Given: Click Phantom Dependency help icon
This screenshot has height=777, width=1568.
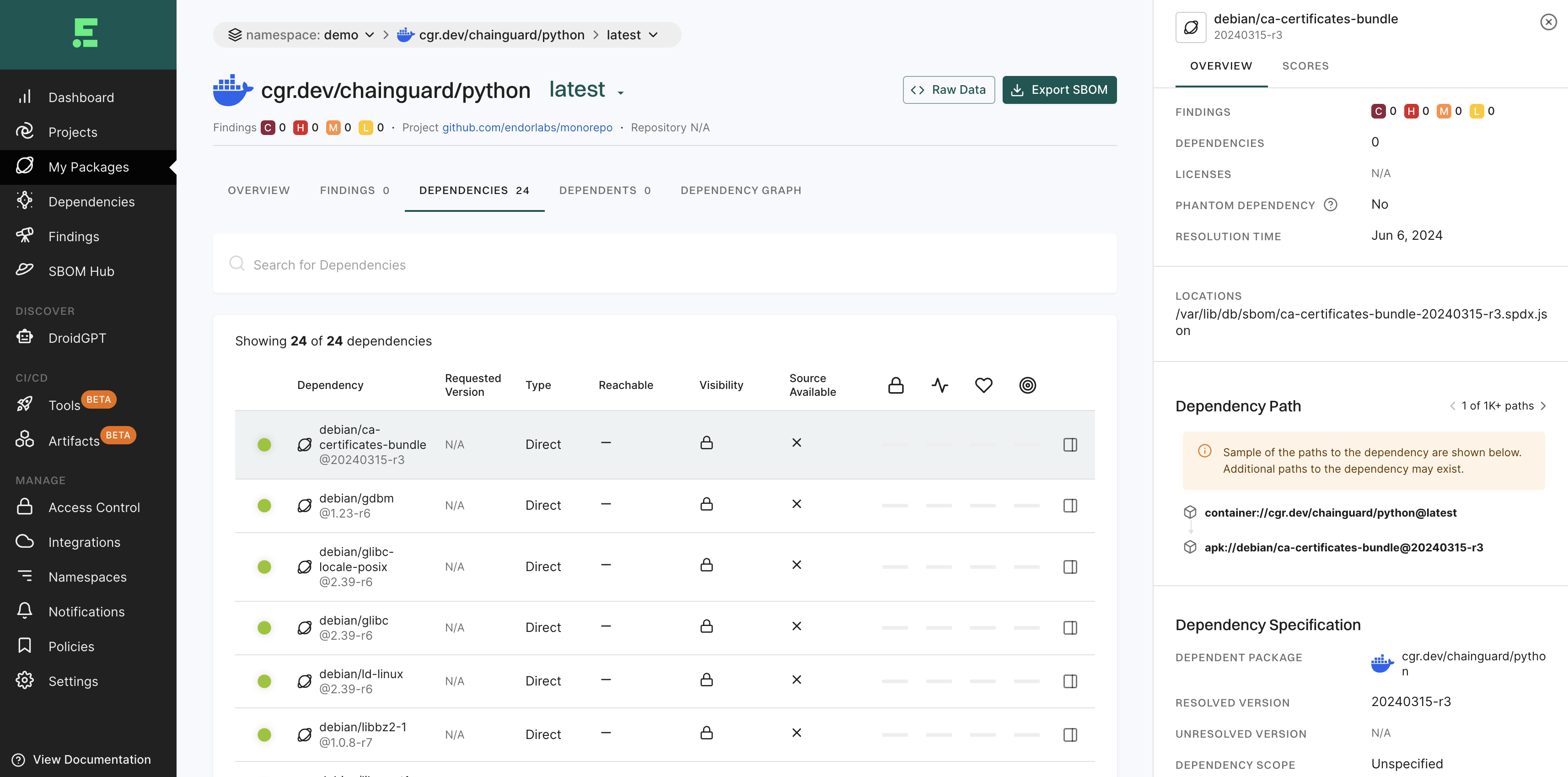Looking at the screenshot, I should pos(1331,205).
